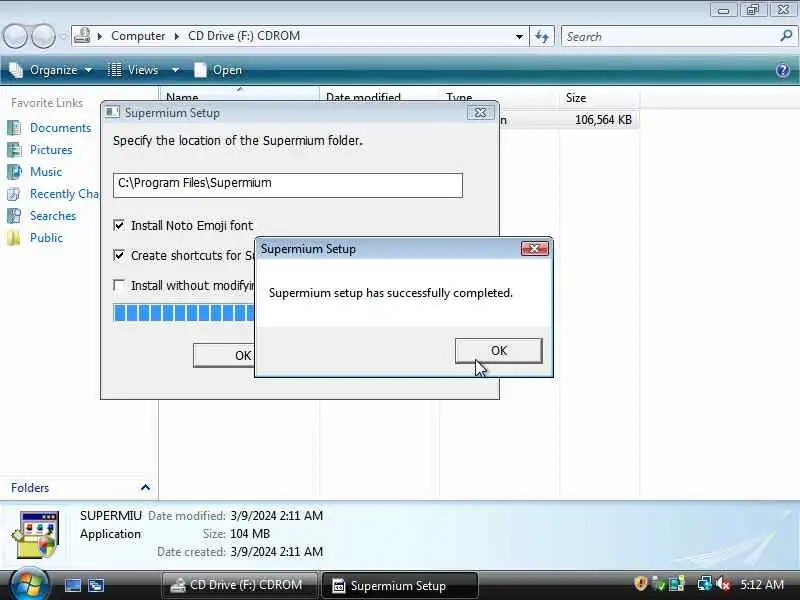800x600 pixels.
Task: Open Explorer help icon
Action: (x=783, y=70)
